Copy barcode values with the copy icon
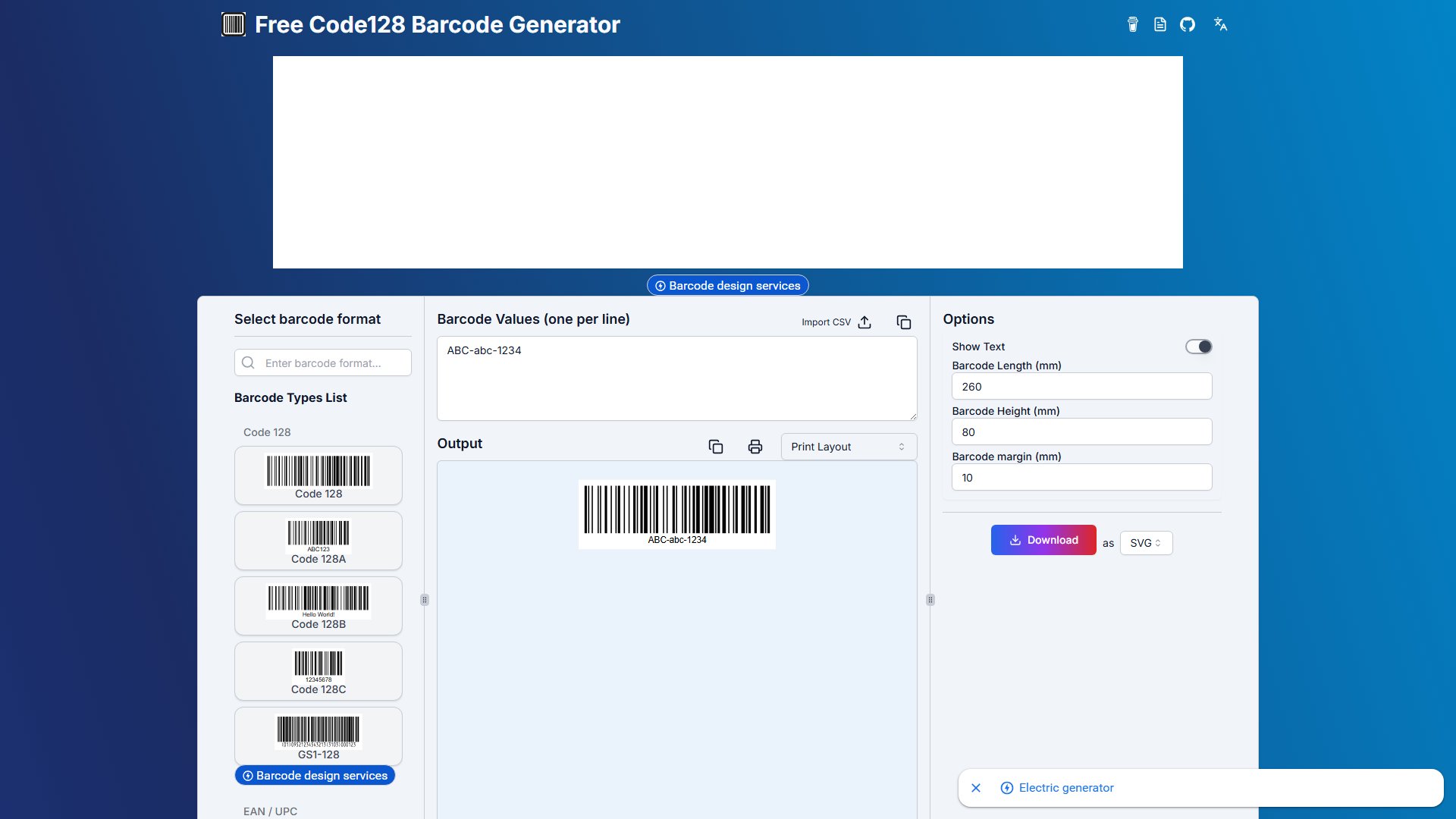This screenshot has height=819, width=1456. coord(904,322)
